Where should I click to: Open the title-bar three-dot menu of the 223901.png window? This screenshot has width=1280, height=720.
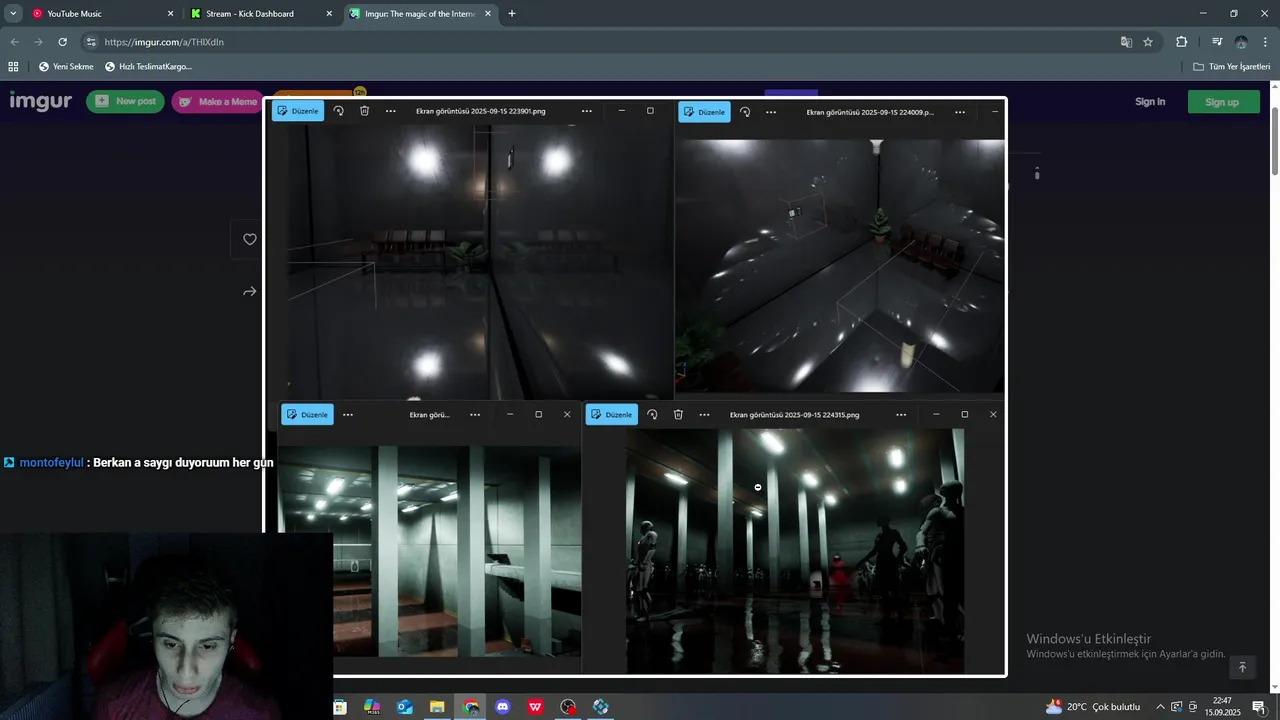click(x=587, y=111)
